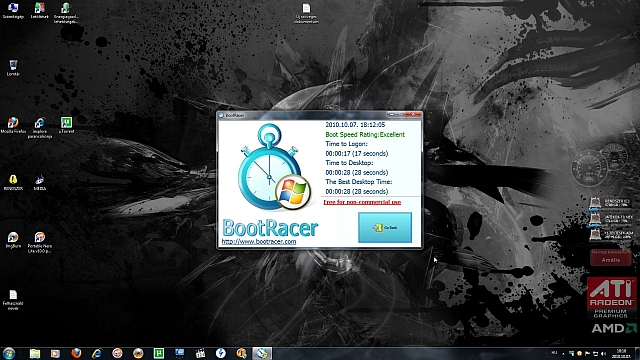640x360 pixels.
Task: Open the taskbar clock and date
Action: point(621,353)
